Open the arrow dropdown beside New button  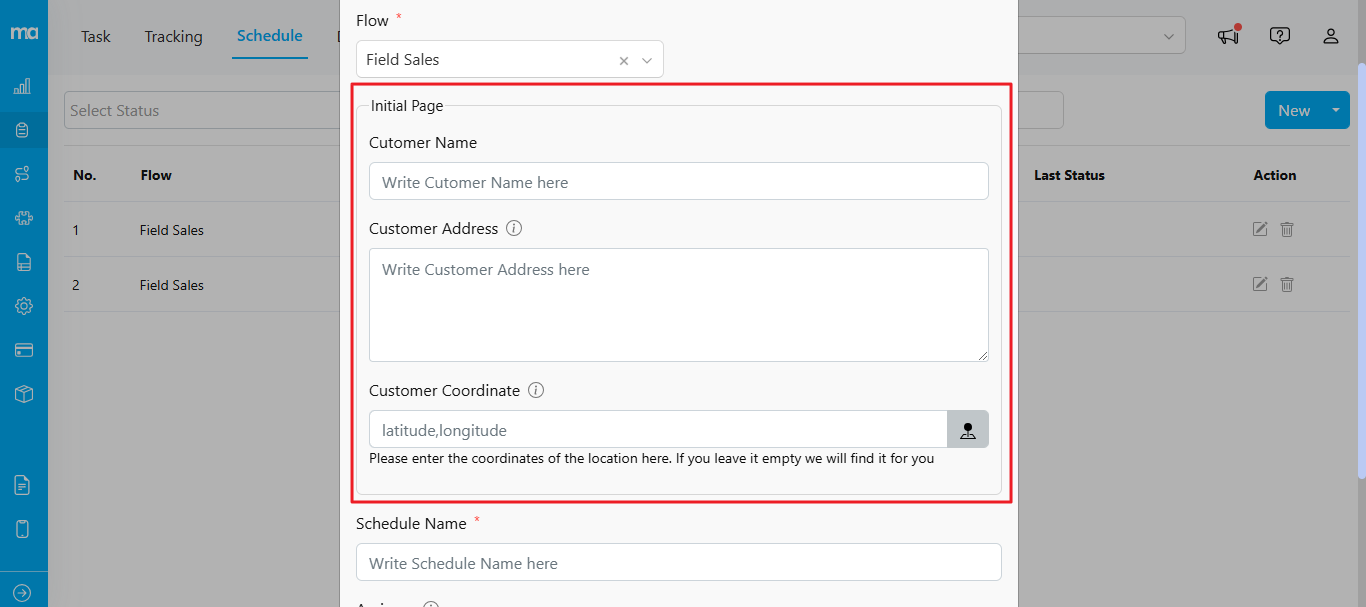coord(1335,110)
